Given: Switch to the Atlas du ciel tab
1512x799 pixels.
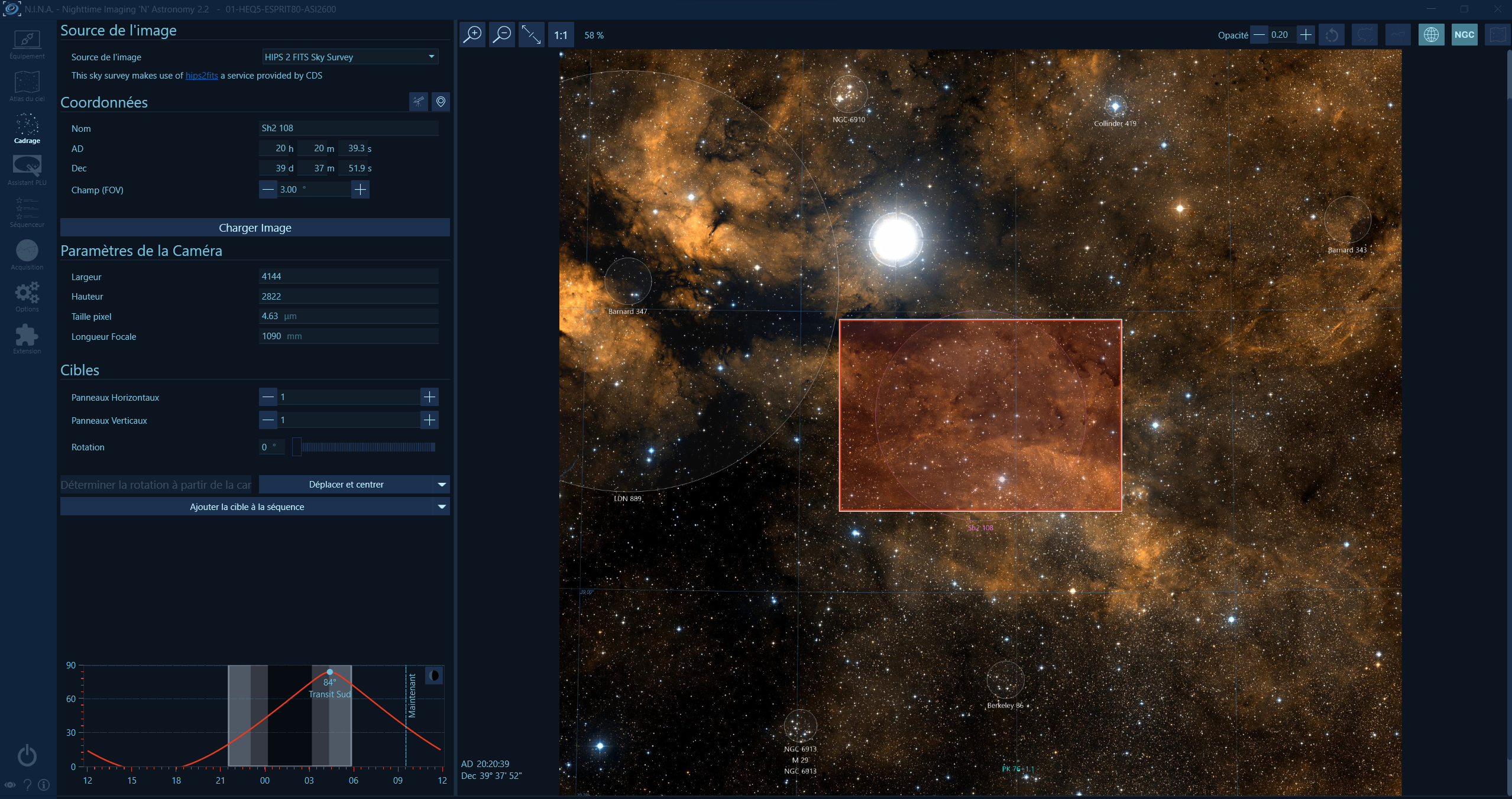Looking at the screenshot, I should [x=27, y=86].
